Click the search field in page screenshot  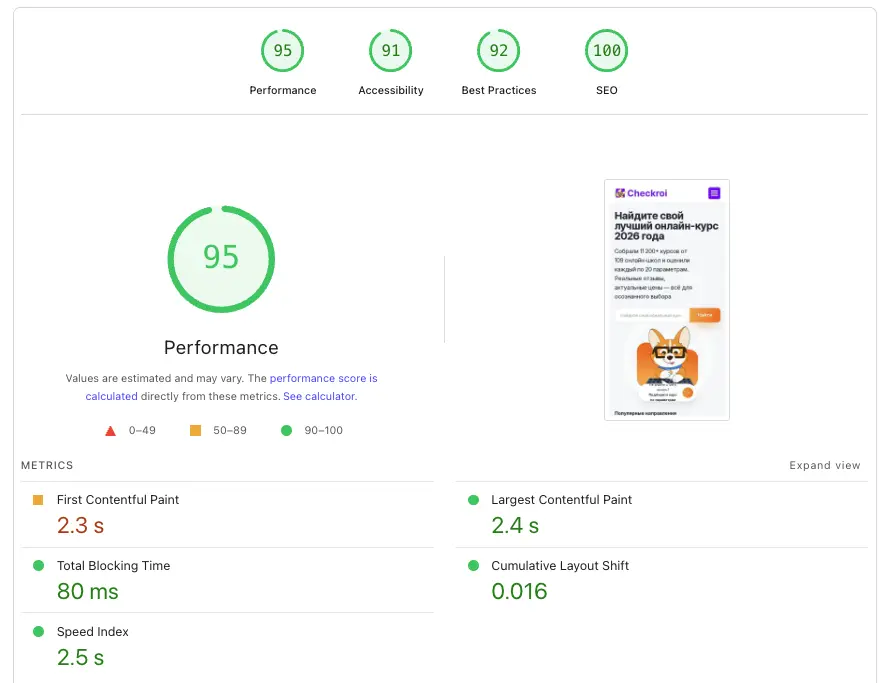[651, 315]
